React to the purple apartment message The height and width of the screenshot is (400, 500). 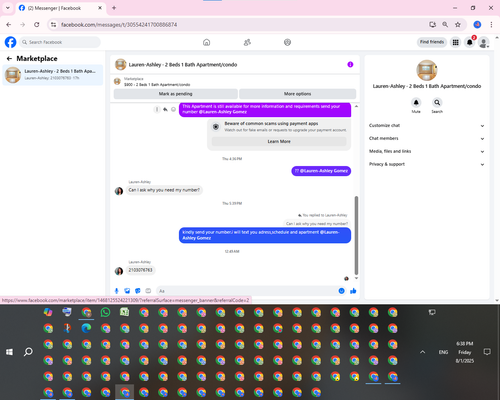(173, 109)
